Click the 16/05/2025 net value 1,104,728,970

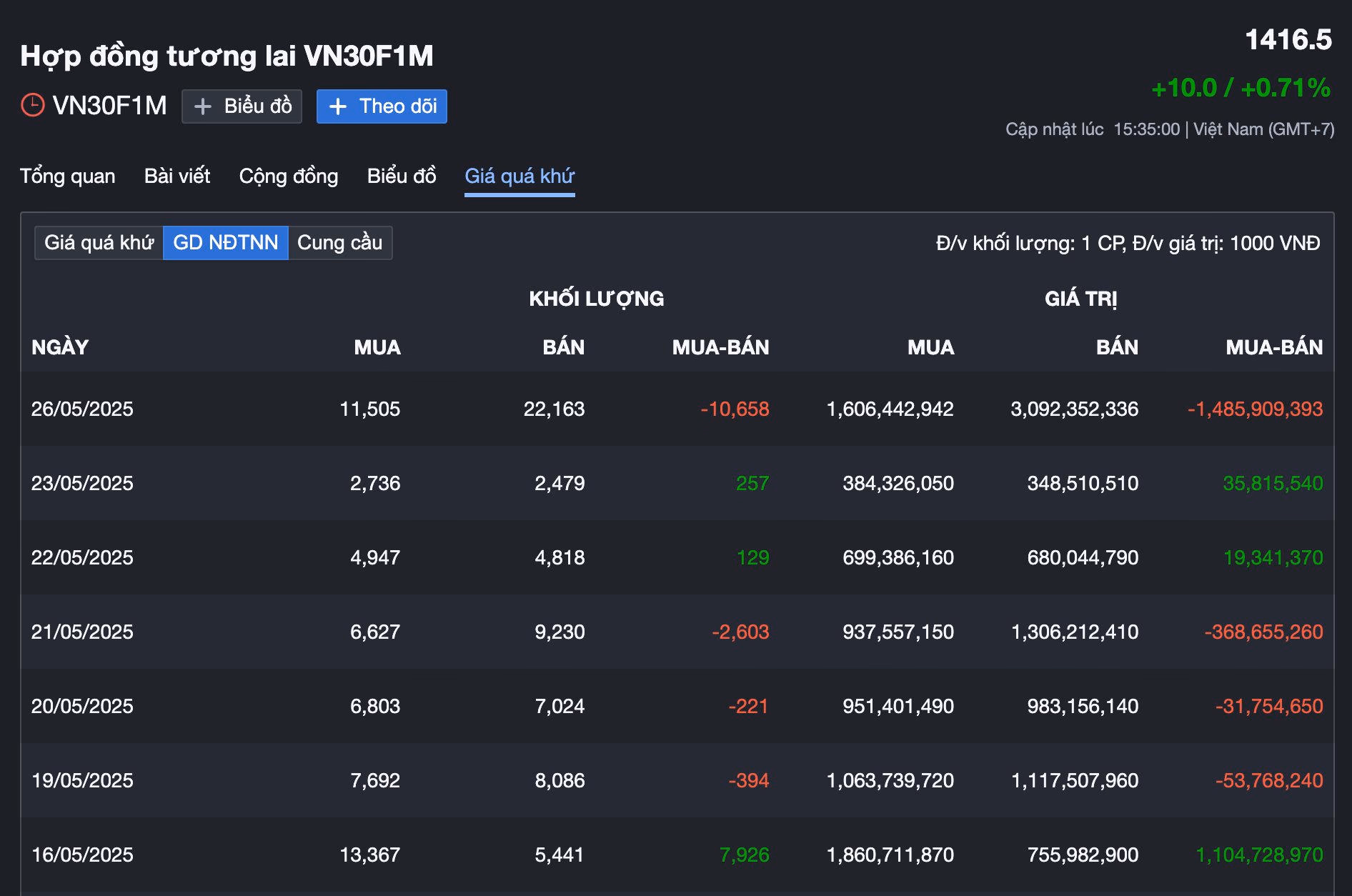click(x=1259, y=855)
